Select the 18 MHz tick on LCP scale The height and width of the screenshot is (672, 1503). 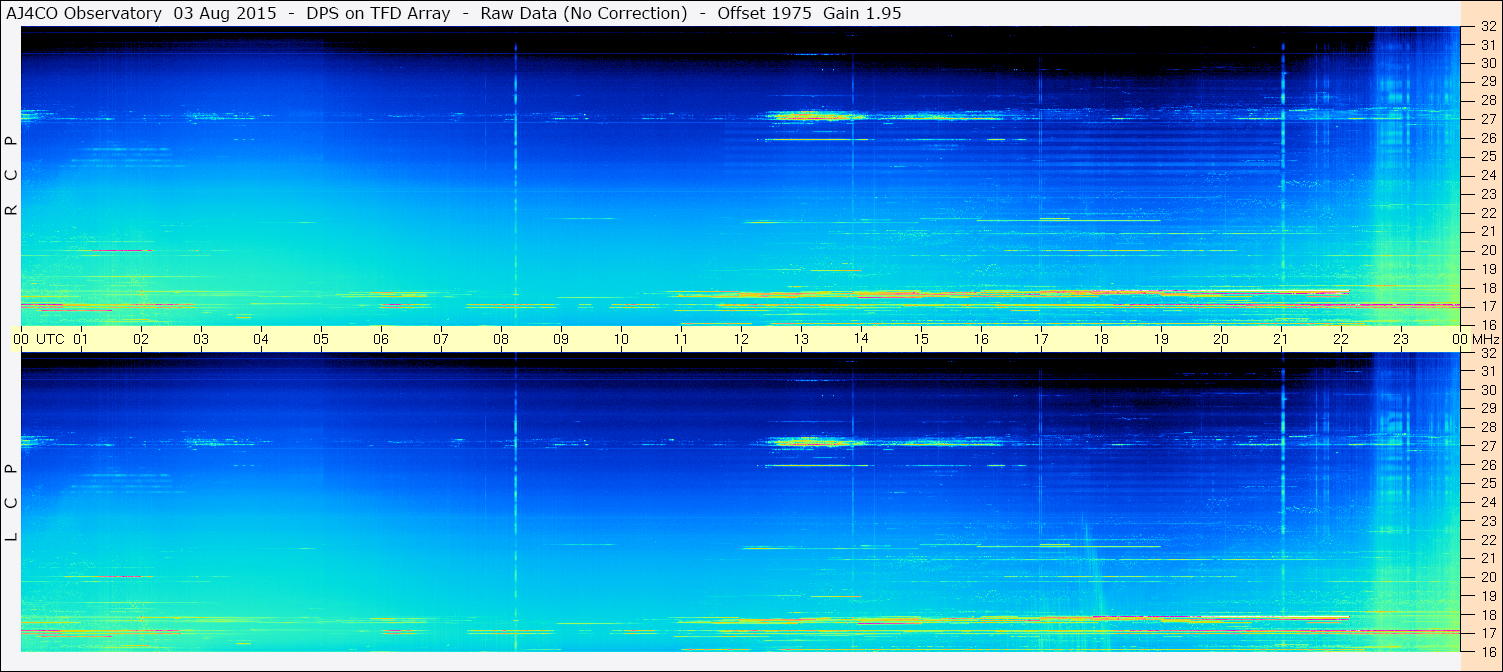(1487, 615)
